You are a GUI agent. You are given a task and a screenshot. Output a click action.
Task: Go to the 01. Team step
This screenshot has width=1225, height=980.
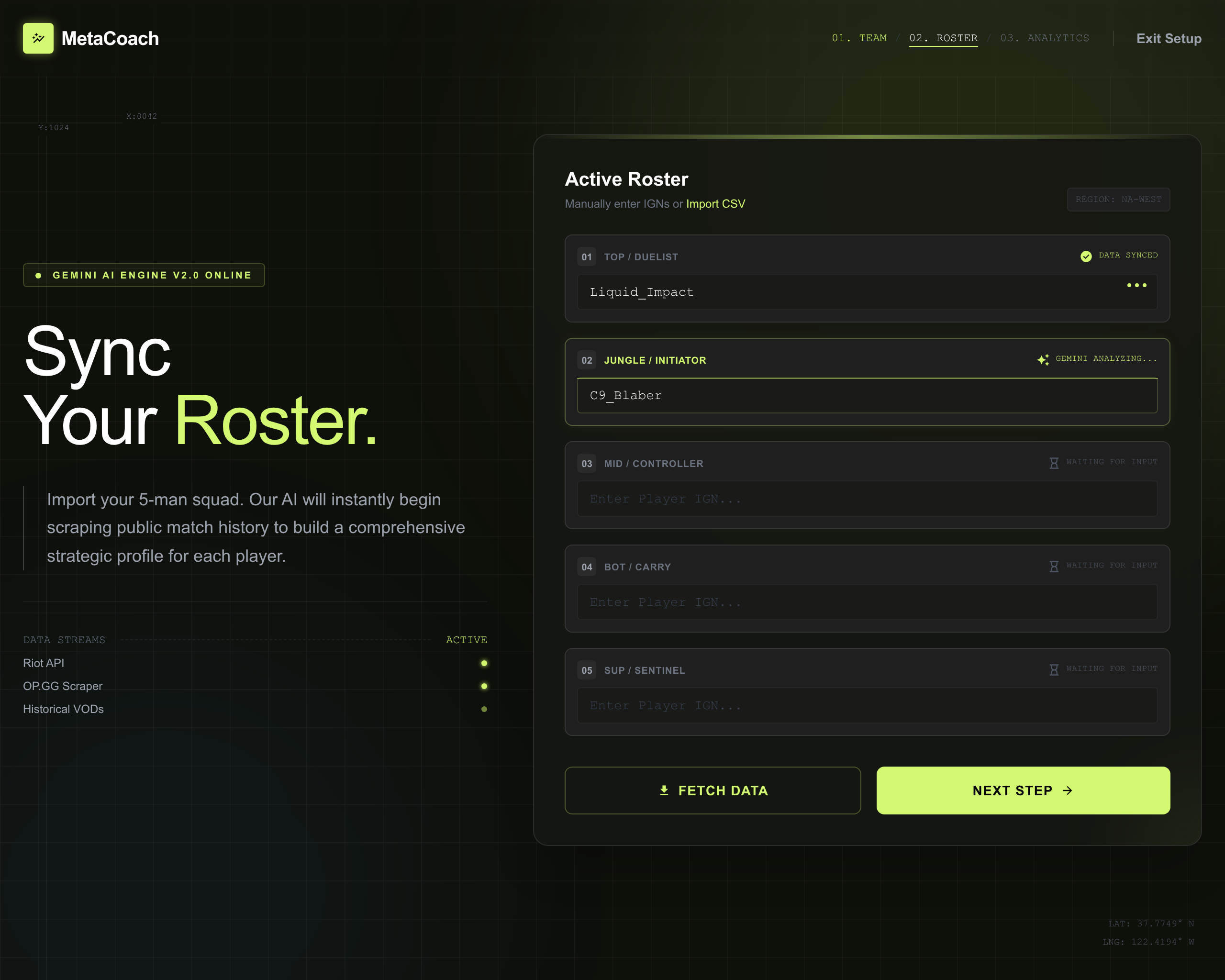pyautogui.click(x=859, y=38)
